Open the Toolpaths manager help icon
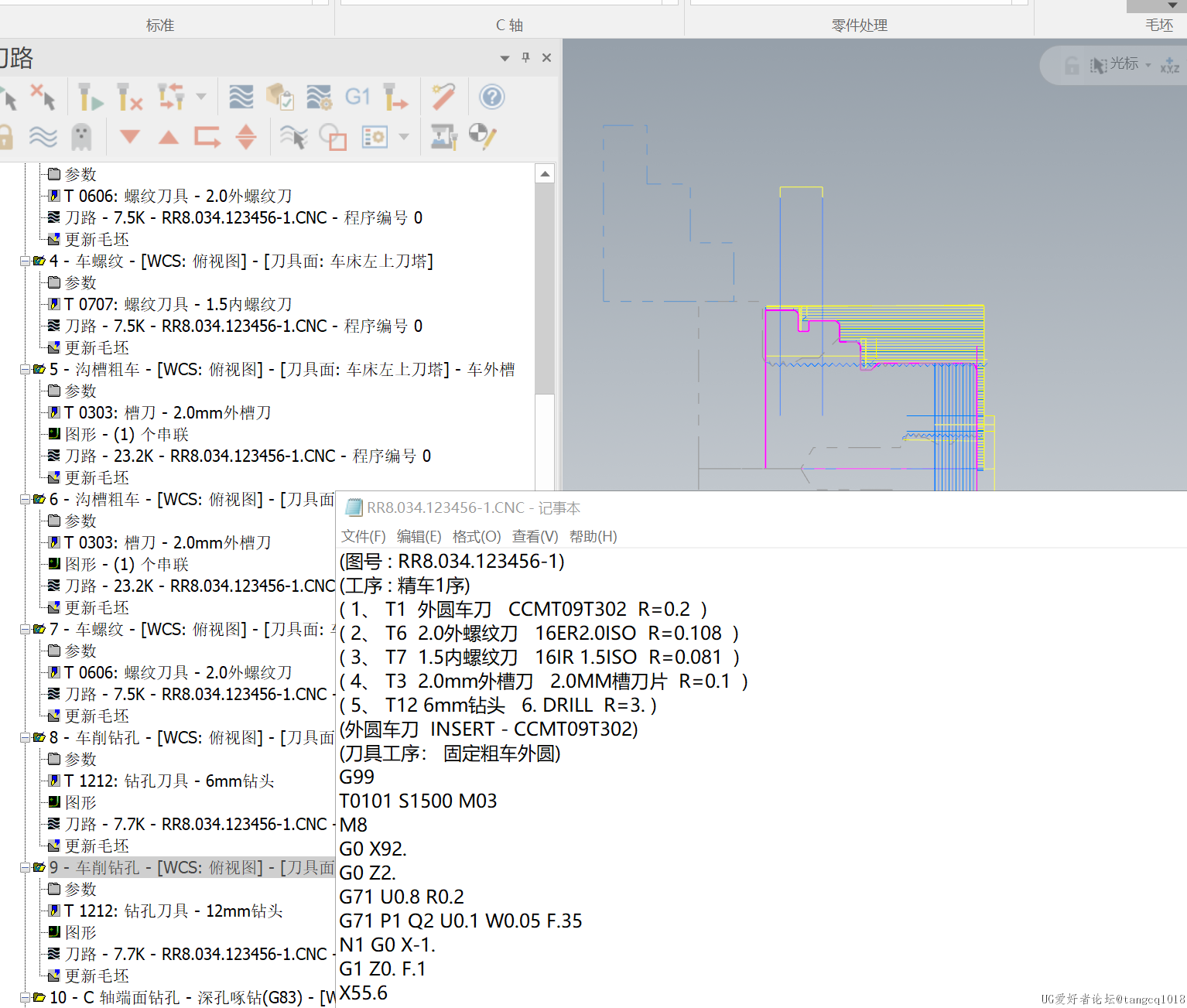 pyautogui.click(x=491, y=97)
